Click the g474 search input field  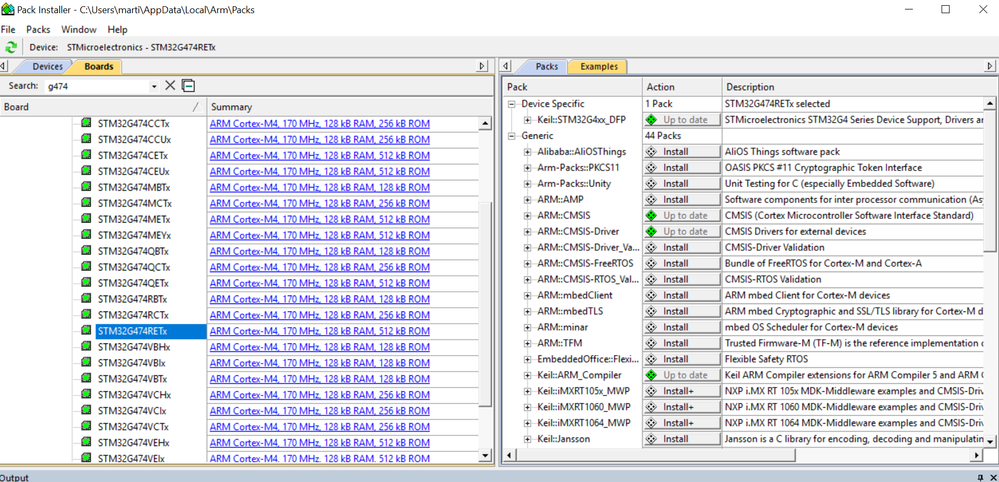(x=96, y=86)
